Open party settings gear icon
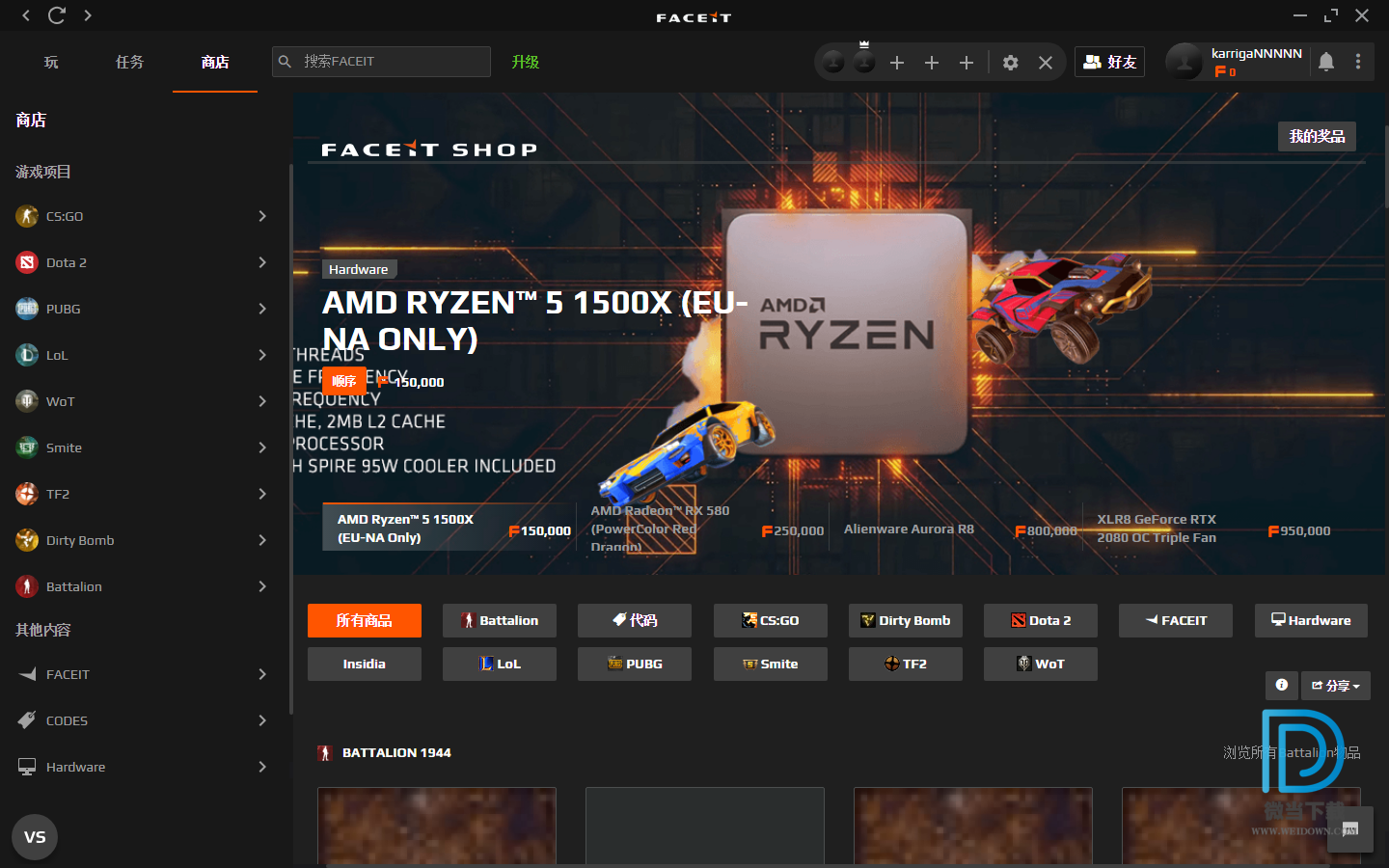 1010,63
